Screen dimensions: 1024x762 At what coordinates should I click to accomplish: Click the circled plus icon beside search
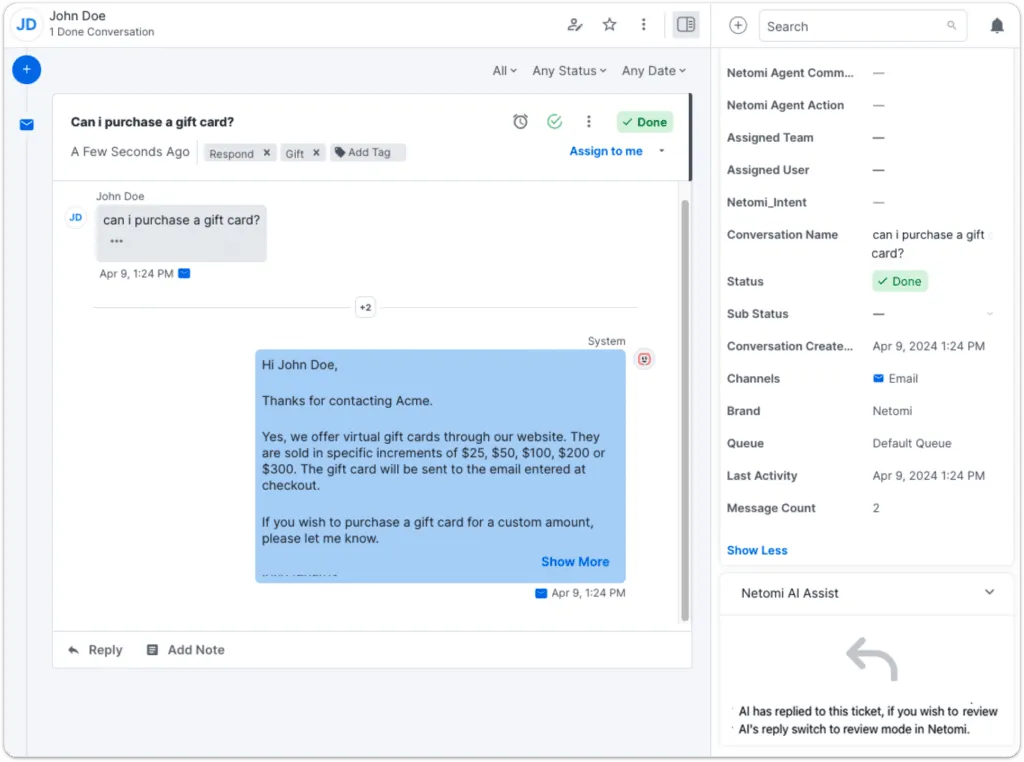[x=738, y=26]
